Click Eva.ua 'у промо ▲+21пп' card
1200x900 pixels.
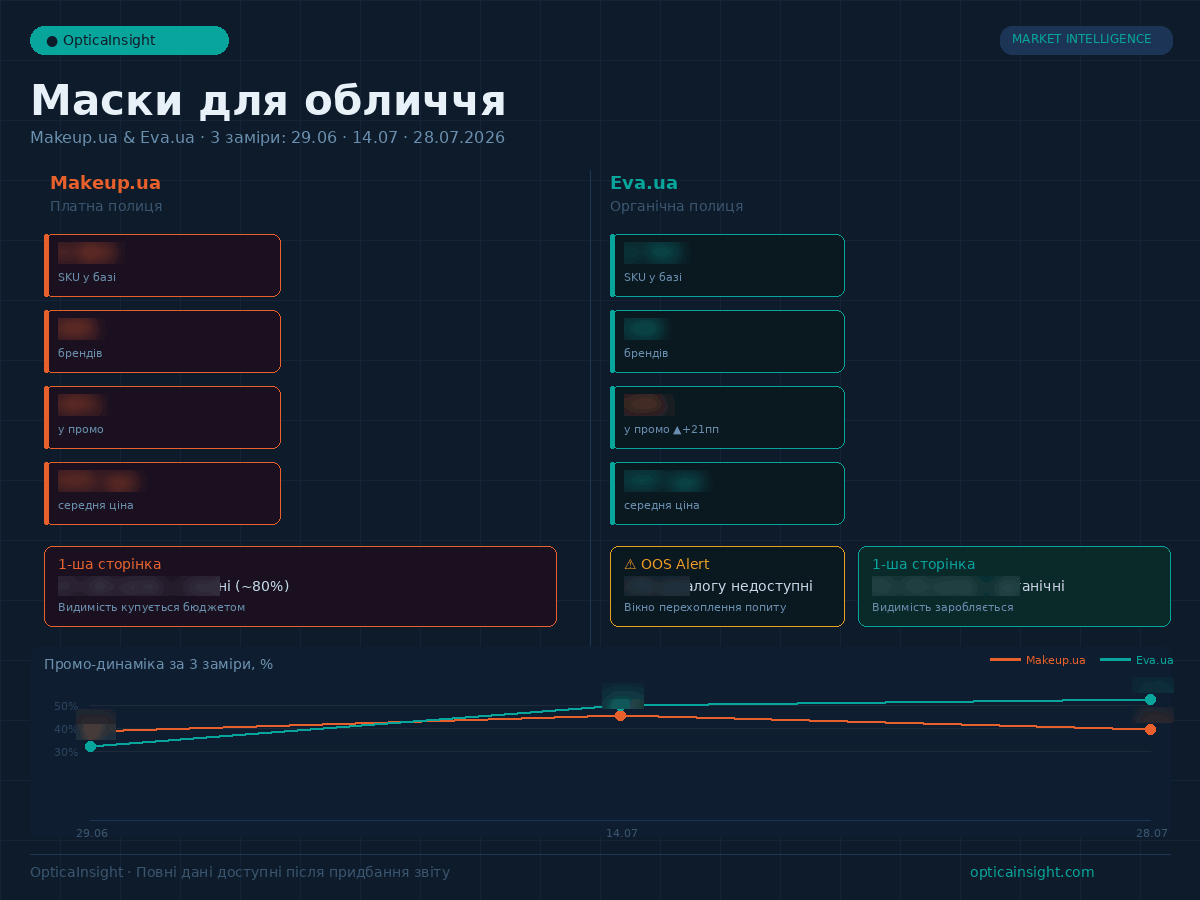click(727, 417)
